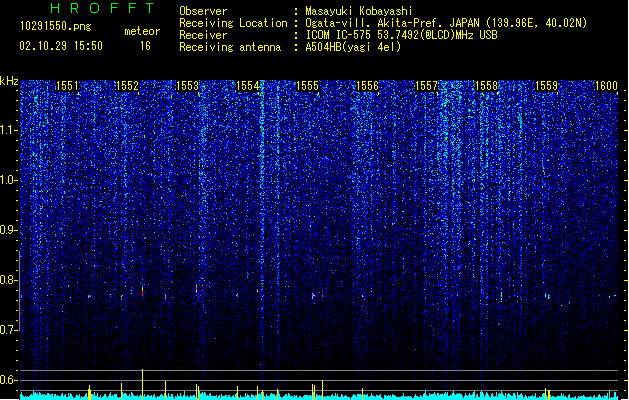Click time marker 1557

pyautogui.click(x=426, y=86)
